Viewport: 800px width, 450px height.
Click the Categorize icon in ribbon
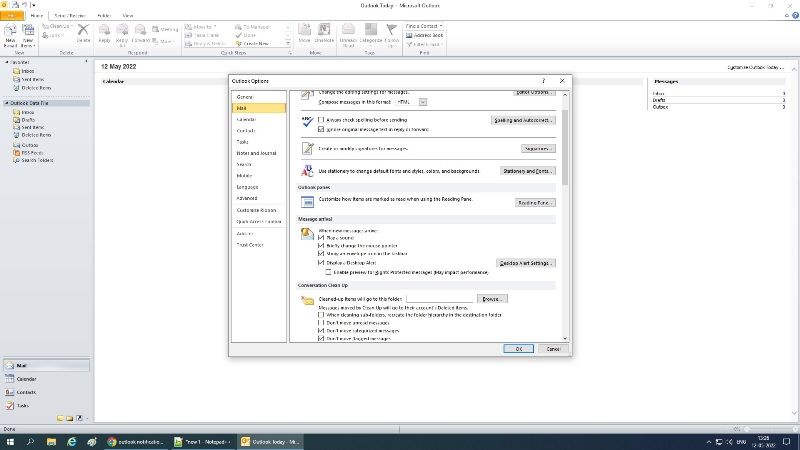[x=371, y=30]
